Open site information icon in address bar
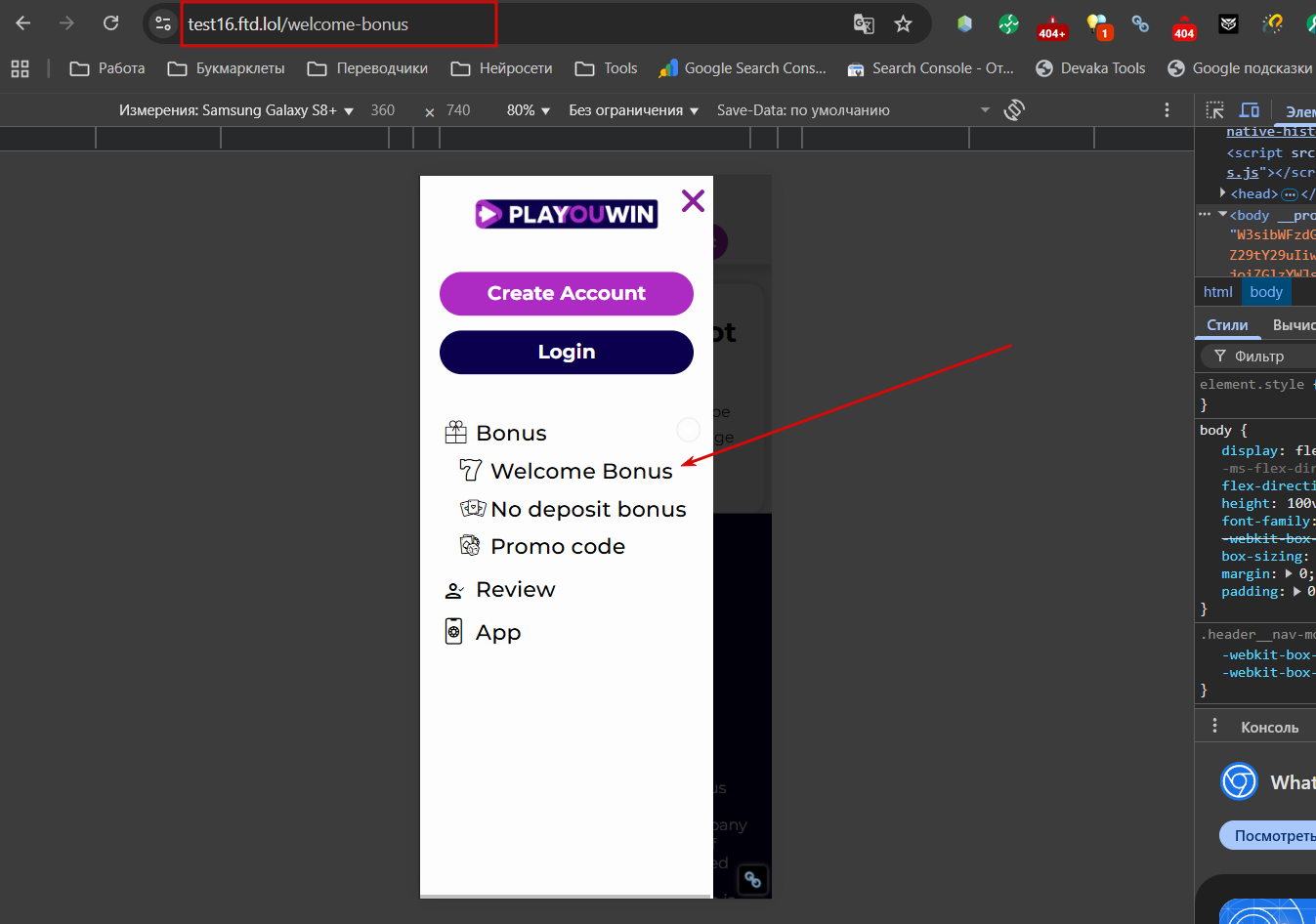The height and width of the screenshot is (924, 1316). [x=163, y=23]
